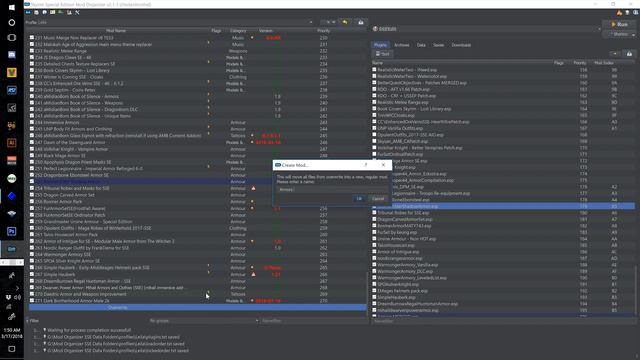Open Adobe Illustrator from the taskbar
This screenshot has width=640, height=360.
pyautogui.click(x=11, y=143)
